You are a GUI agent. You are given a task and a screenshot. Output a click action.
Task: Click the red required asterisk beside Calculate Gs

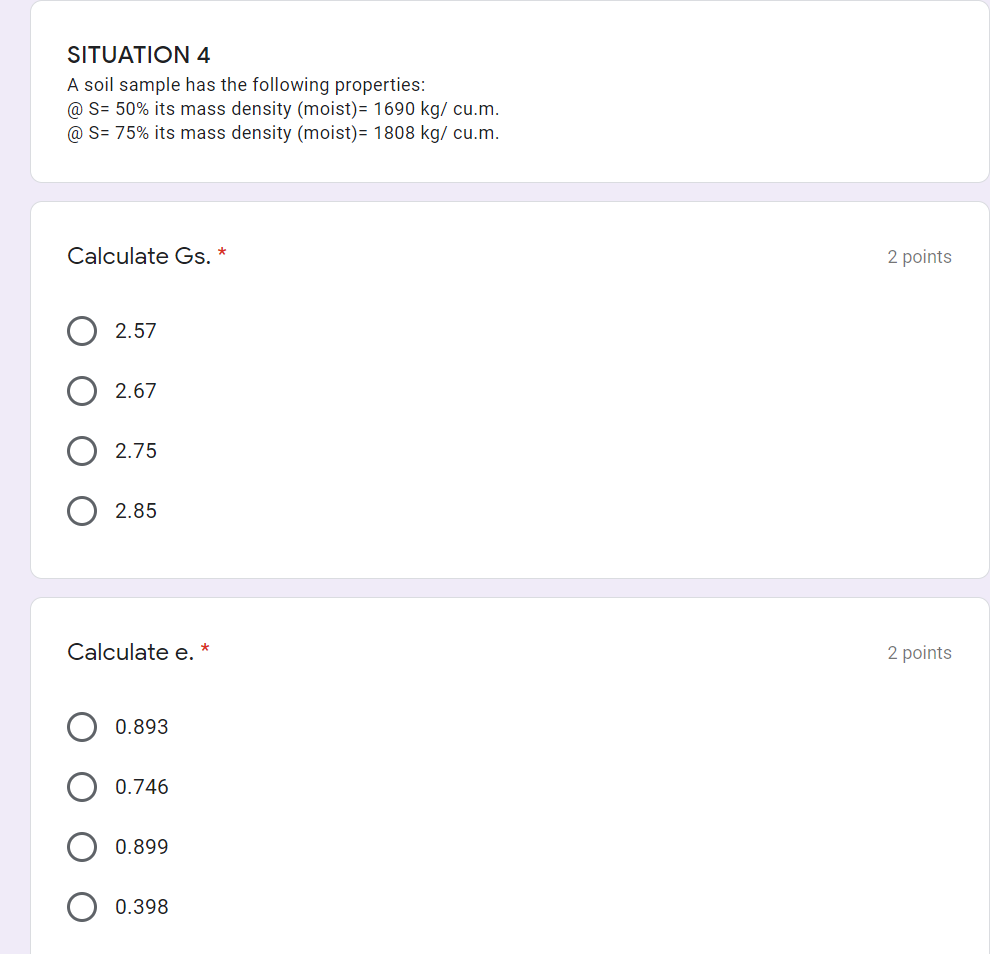(222, 253)
